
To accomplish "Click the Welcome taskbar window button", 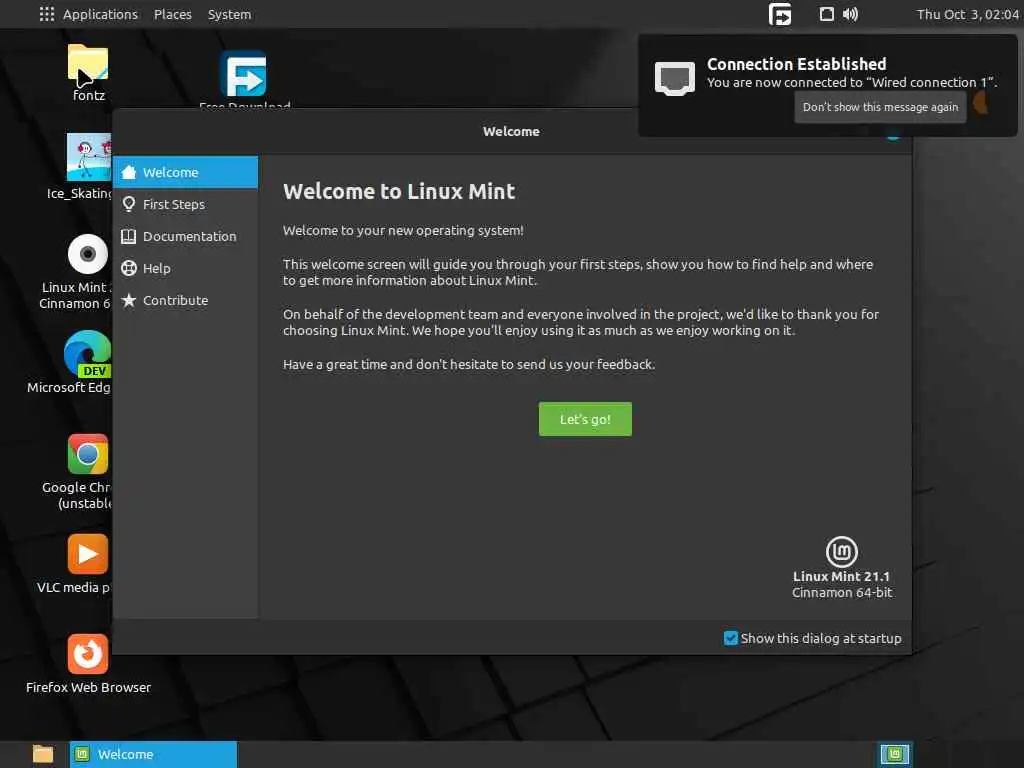I will [153, 754].
